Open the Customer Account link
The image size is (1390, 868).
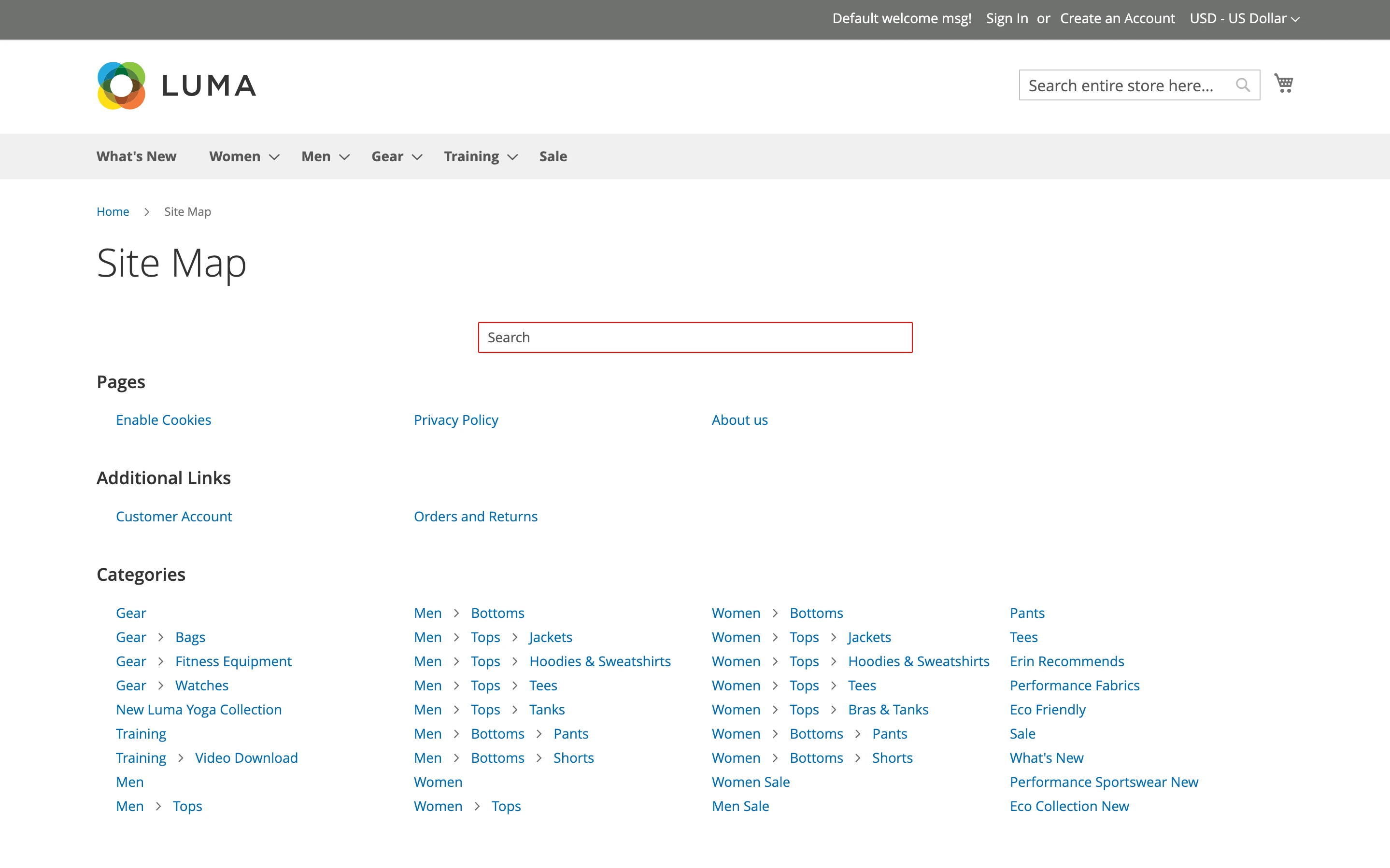coord(173,516)
